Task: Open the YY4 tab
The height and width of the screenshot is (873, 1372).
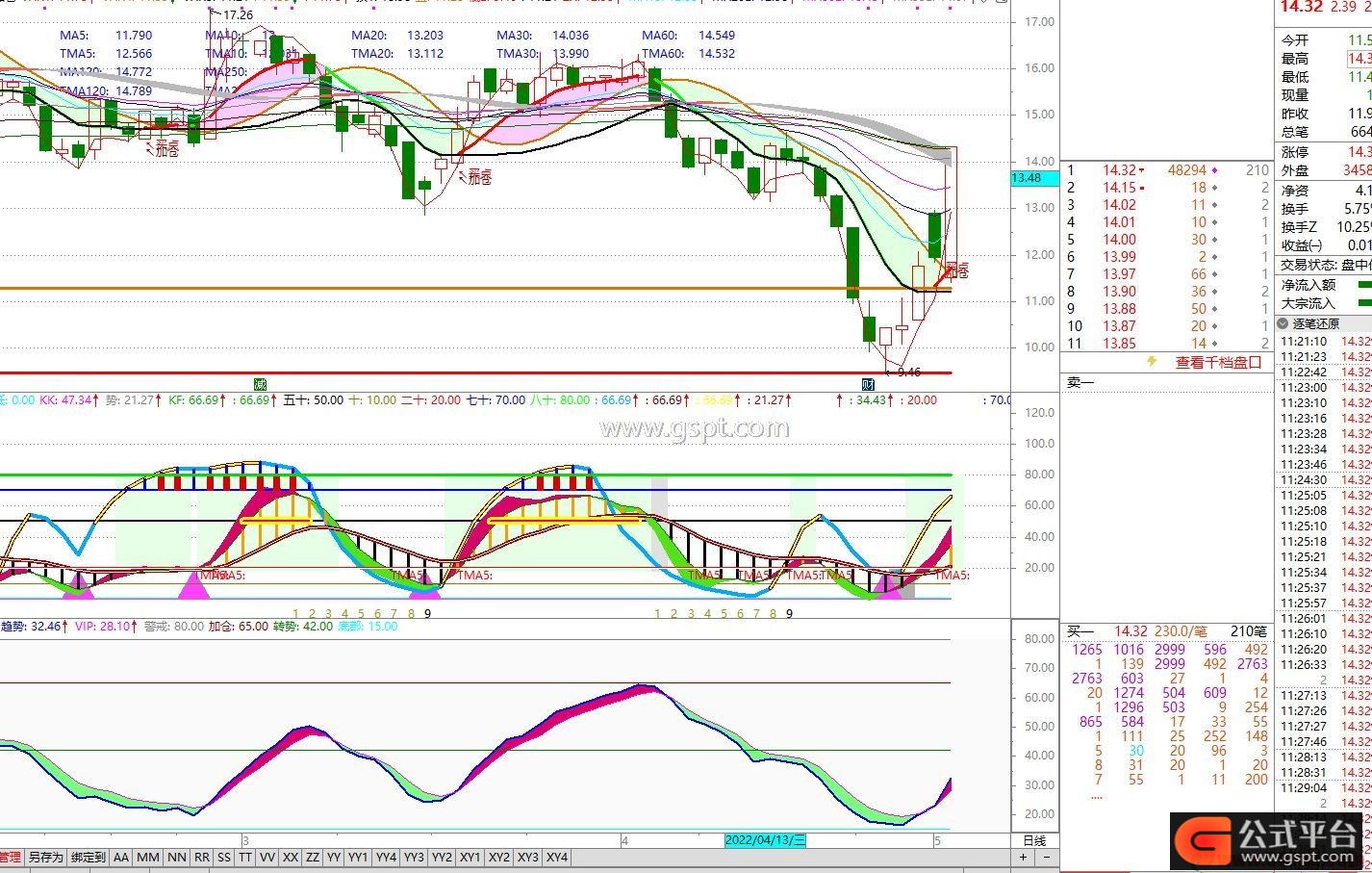Action: [x=387, y=857]
